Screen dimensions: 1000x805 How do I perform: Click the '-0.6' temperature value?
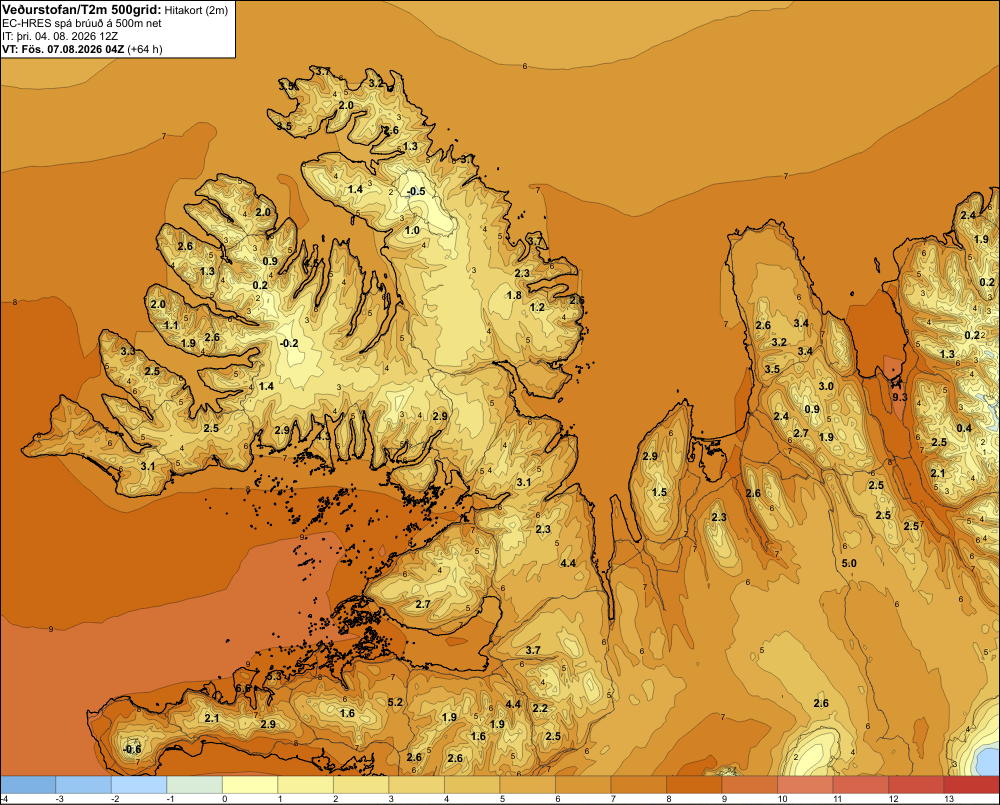[x=132, y=749]
